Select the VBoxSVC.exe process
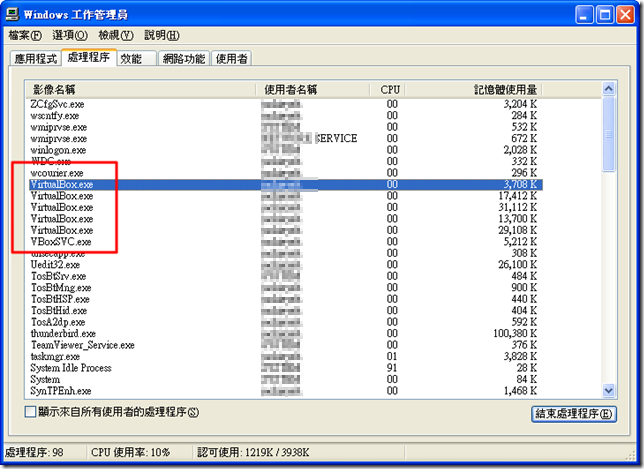The image size is (644, 469). click(284, 242)
